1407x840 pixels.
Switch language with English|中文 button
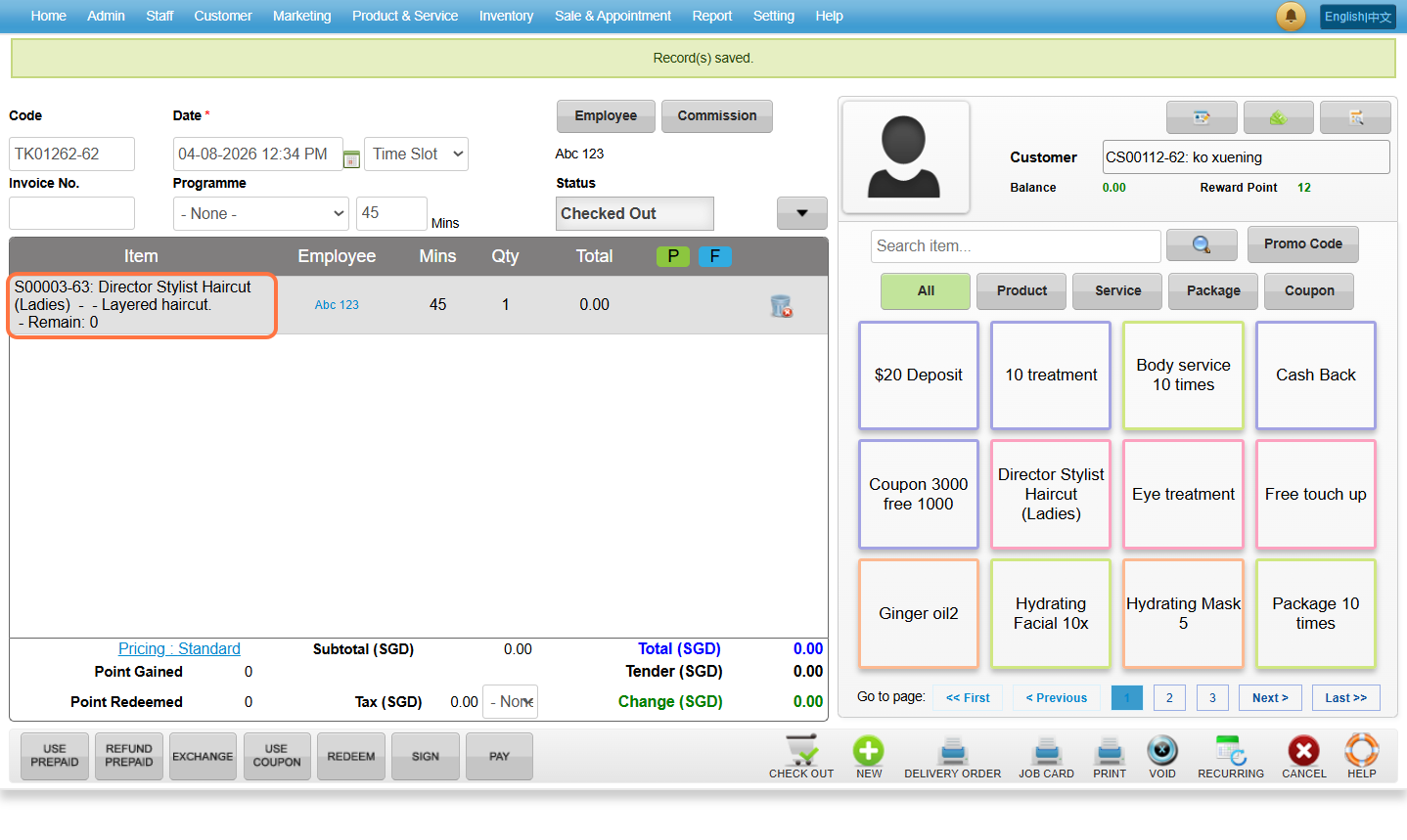pyautogui.click(x=1357, y=17)
